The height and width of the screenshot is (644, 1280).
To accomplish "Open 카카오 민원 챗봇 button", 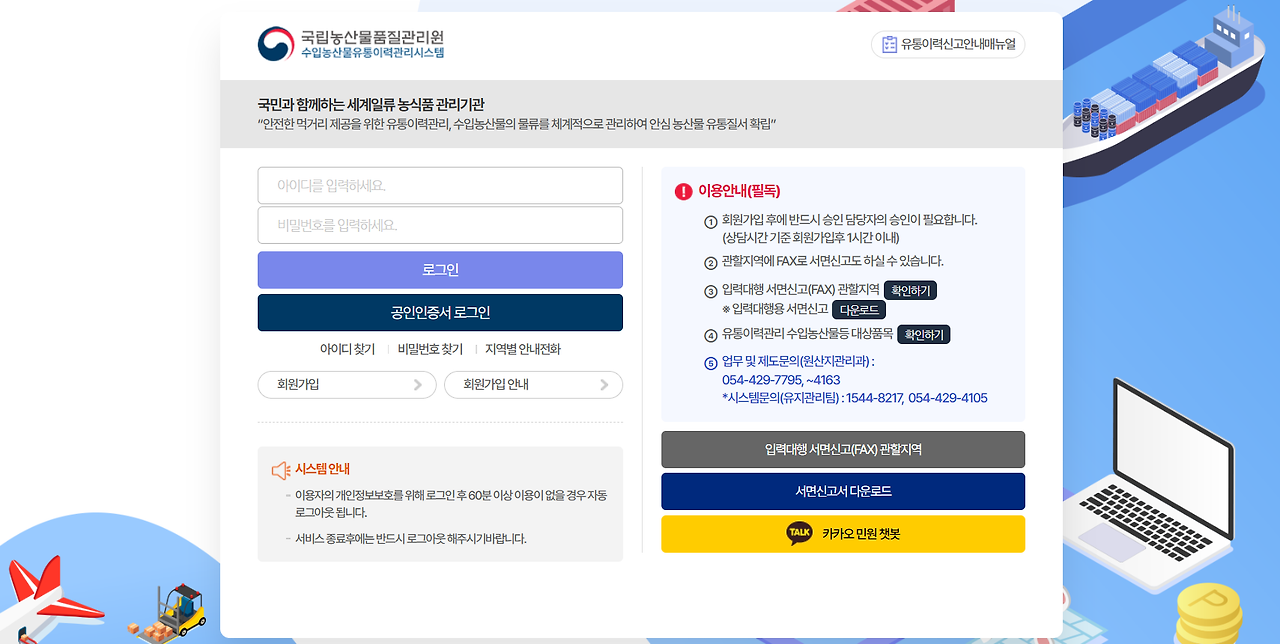I will [x=843, y=534].
